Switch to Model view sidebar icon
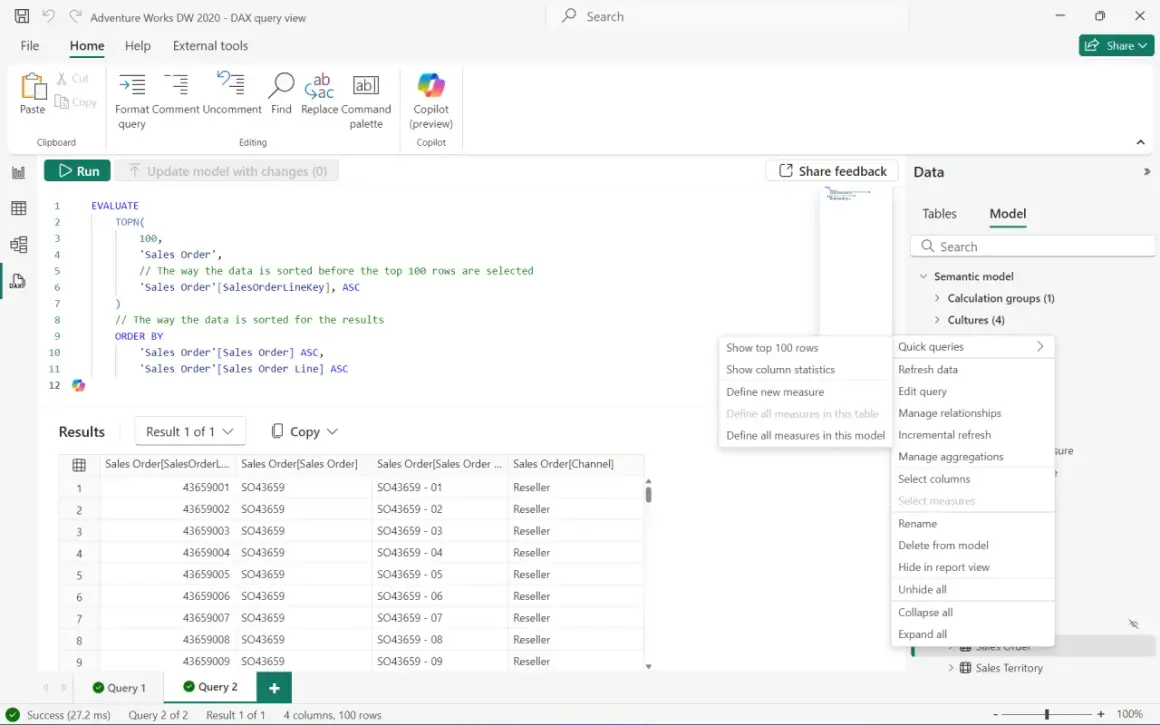Viewport: 1160px width, 725px height. (x=18, y=245)
